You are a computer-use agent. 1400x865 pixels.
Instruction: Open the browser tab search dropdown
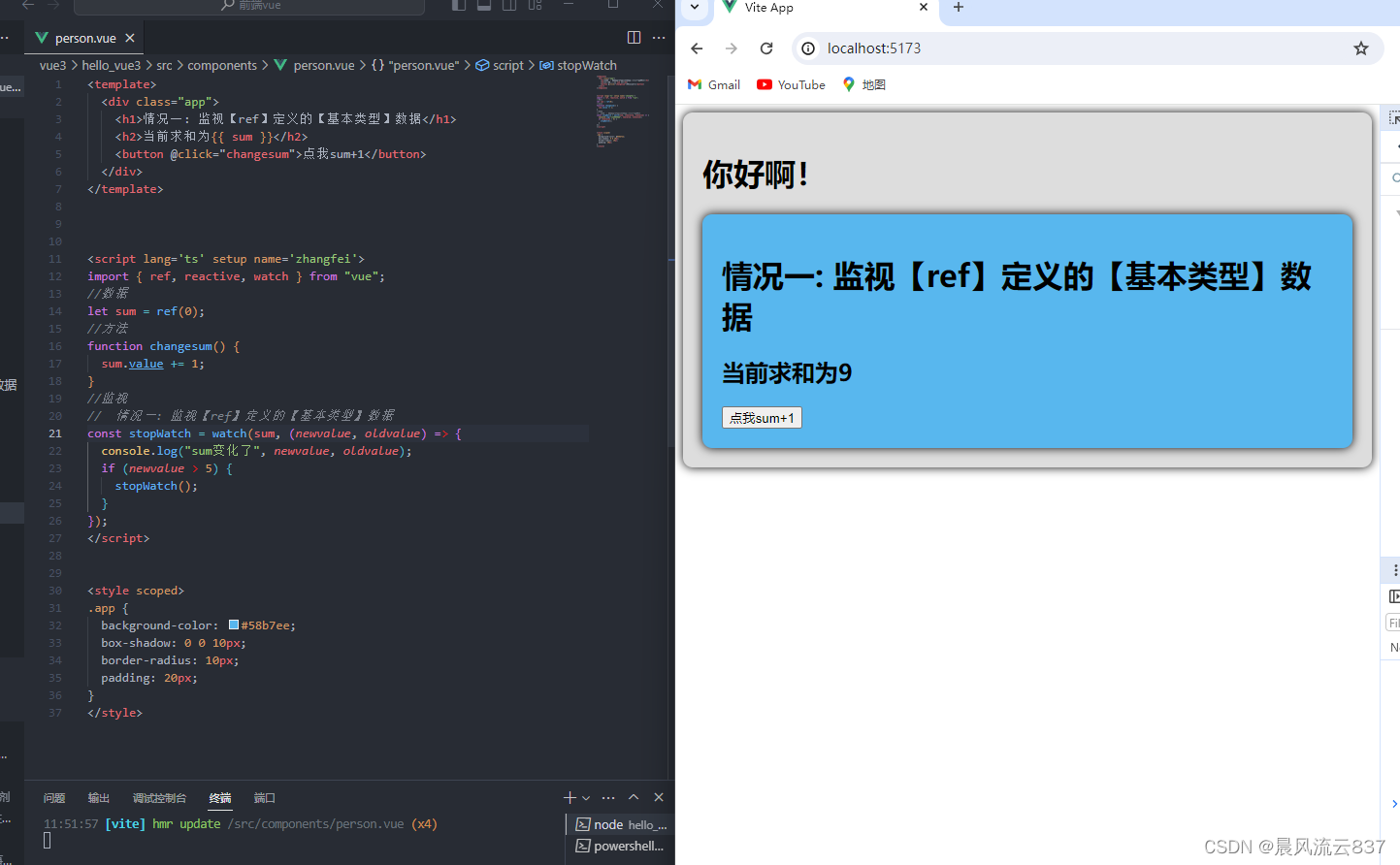tap(695, 7)
